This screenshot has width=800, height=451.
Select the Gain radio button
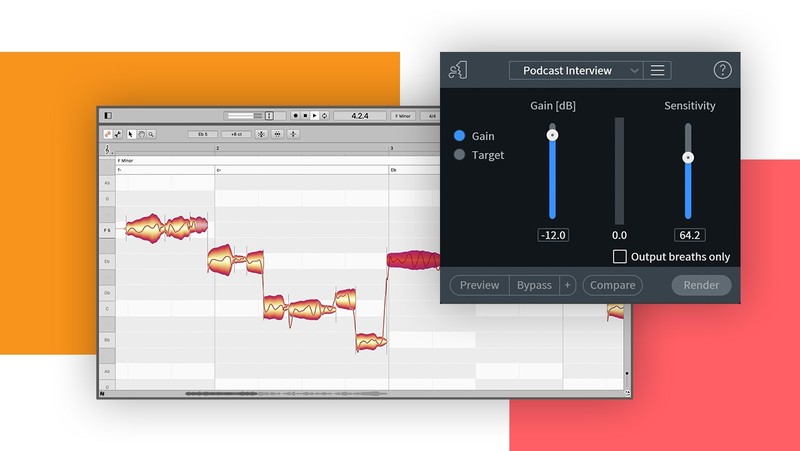[x=459, y=136]
